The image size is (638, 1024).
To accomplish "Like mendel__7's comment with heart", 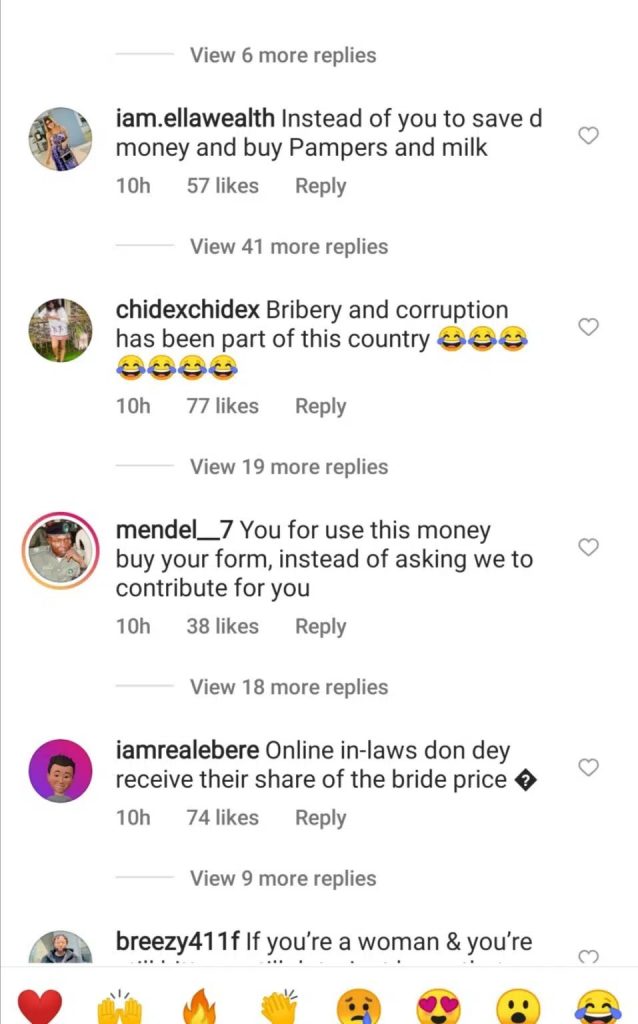I will [589, 547].
